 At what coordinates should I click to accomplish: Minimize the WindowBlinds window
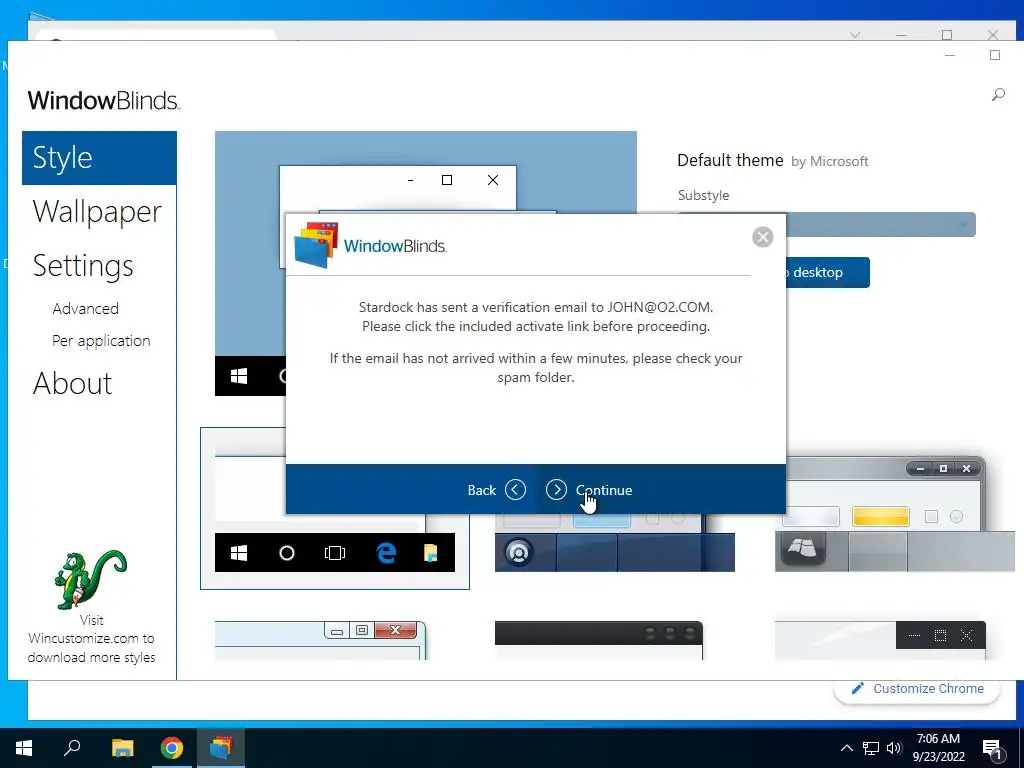(x=950, y=56)
